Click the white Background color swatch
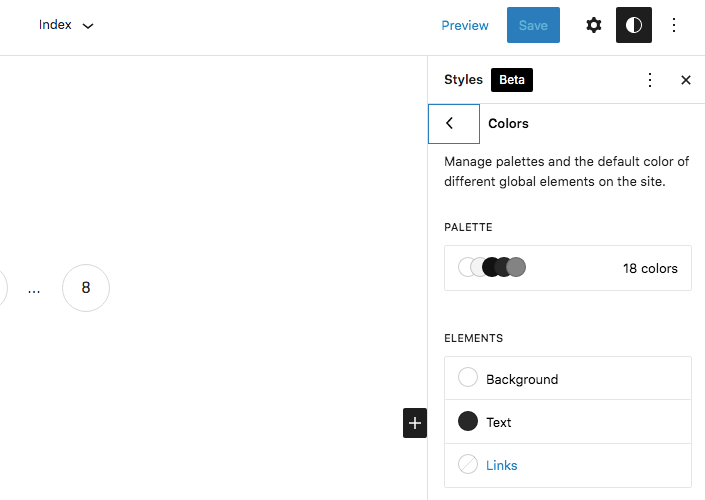The image size is (705, 500). 468,378
